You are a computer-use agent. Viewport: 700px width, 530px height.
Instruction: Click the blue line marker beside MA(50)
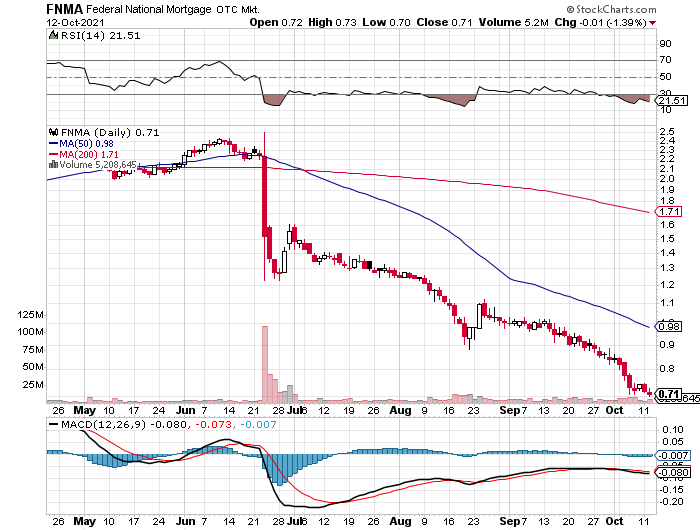click(x=53, y=144)
